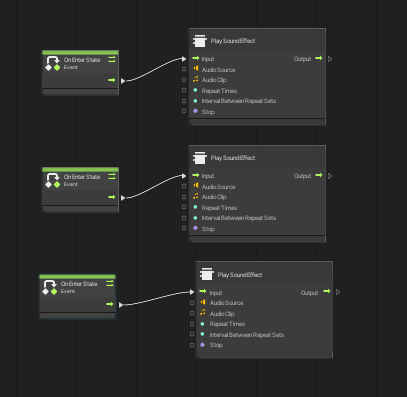Click the top Play Sound Effect node icon
Image resolution: width=407 pixels, height=397 pixels.
200,41
